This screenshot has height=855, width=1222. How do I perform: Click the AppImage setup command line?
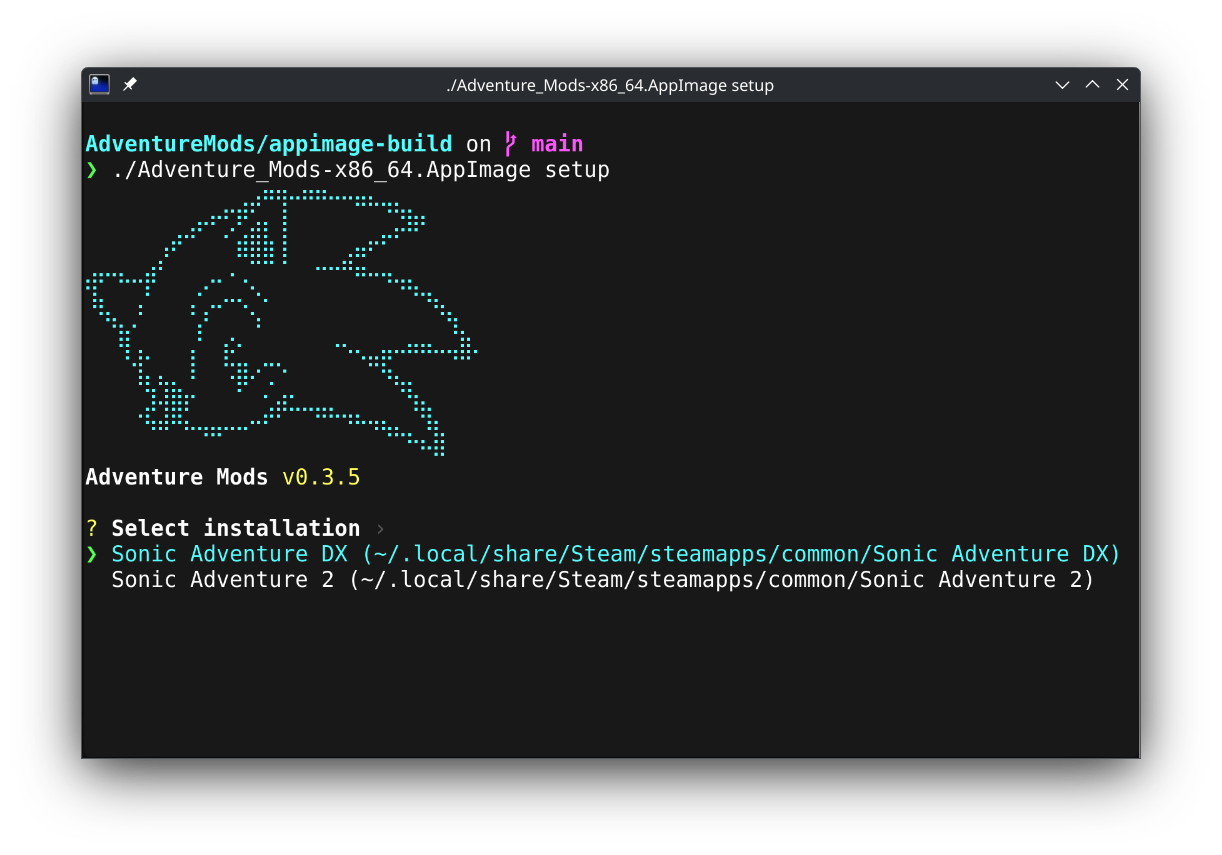tap(360, 170)
